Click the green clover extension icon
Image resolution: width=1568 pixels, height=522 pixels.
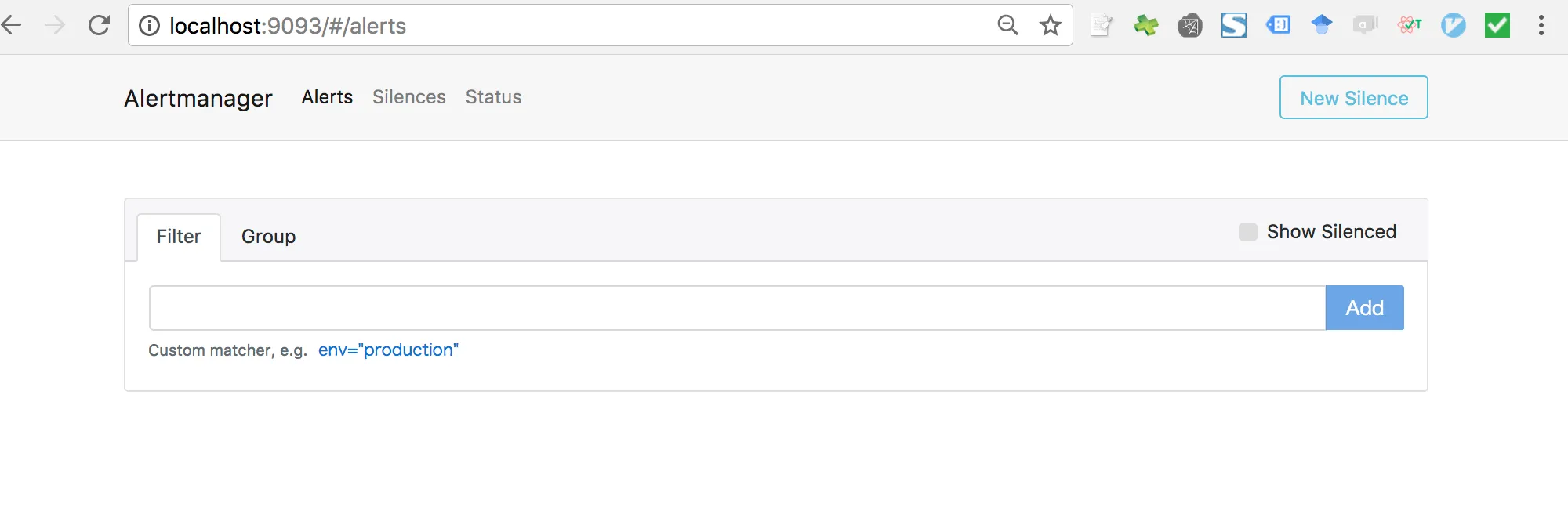(x=1145, y=25)
